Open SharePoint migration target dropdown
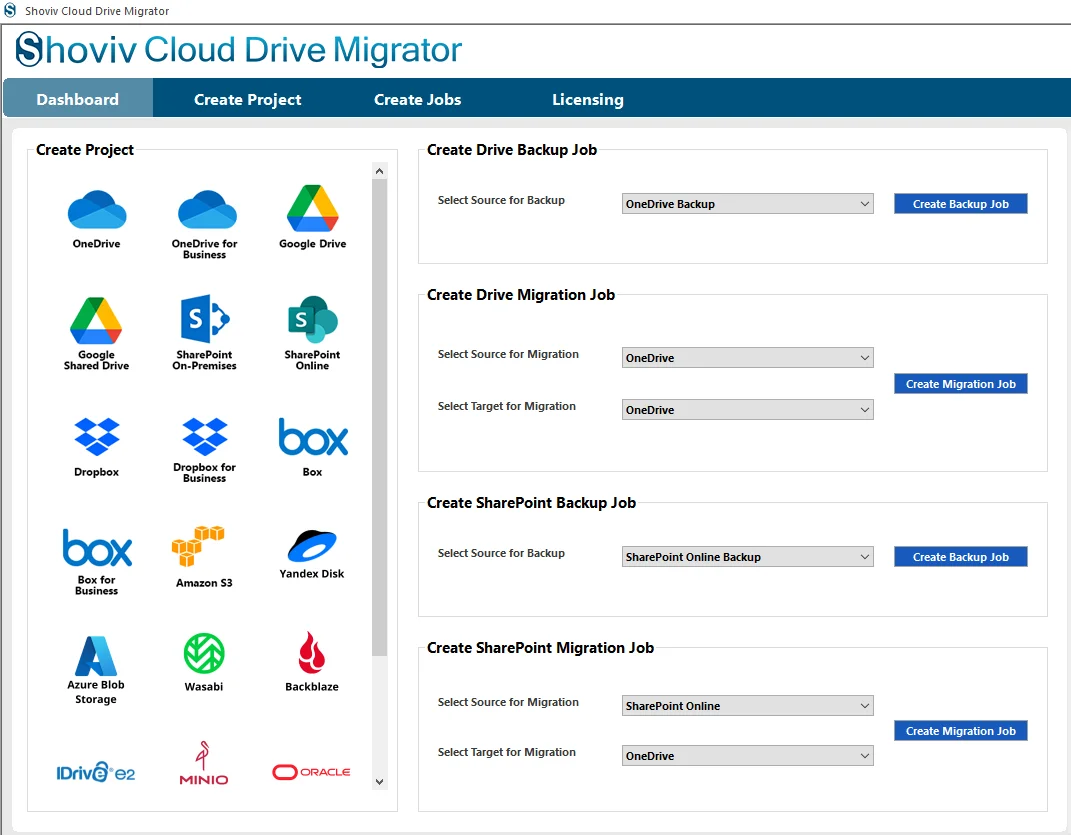The image size is (1071, 835). coord(747,755)
